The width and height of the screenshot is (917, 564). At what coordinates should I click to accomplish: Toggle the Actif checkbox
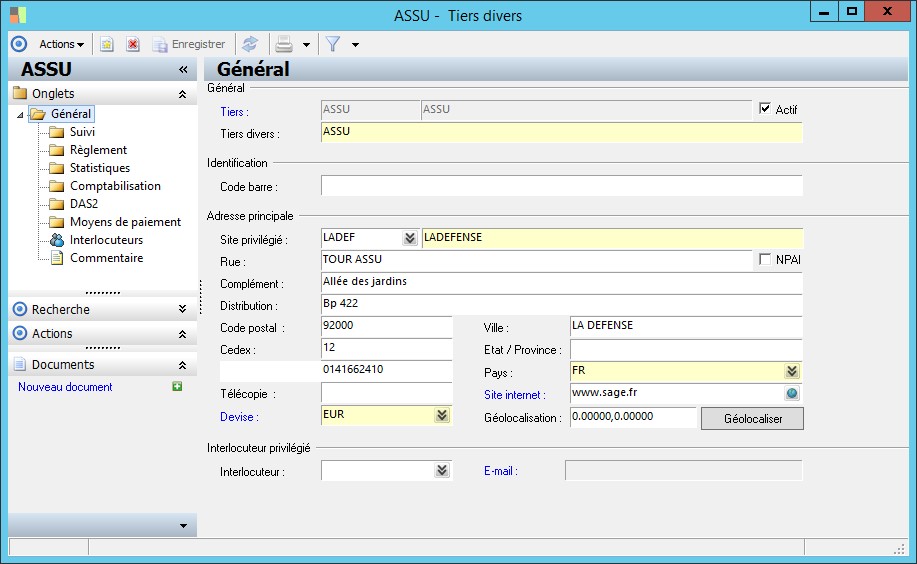[x=766, y=109]
